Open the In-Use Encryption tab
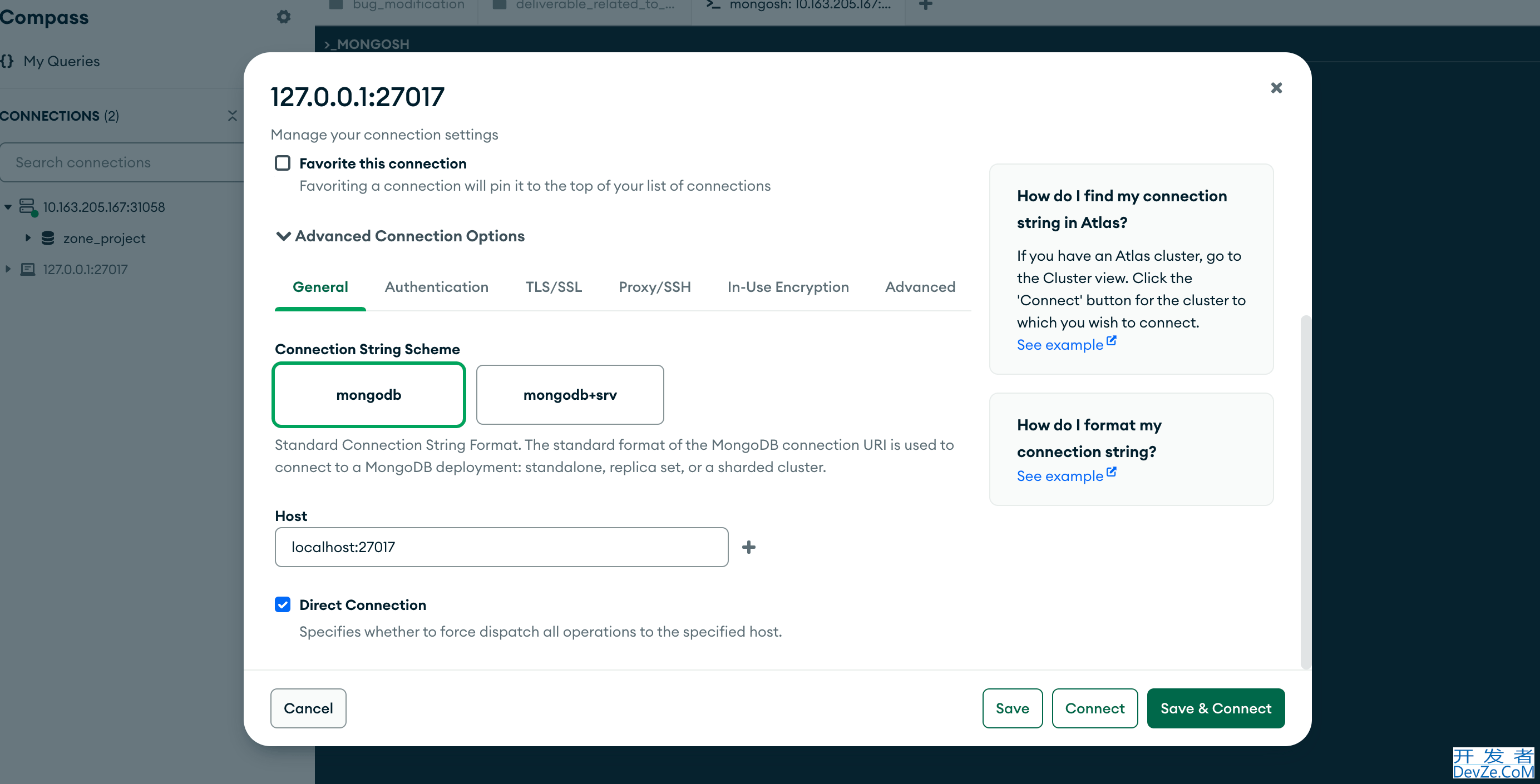The width and height of the screenshot is (1540, 784). coord(788,287)
